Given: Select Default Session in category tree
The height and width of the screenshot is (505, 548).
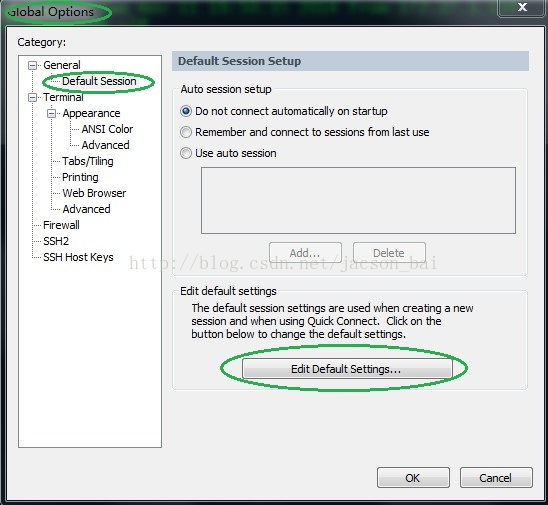Looking at the screenshot, I should click(99, 81).
